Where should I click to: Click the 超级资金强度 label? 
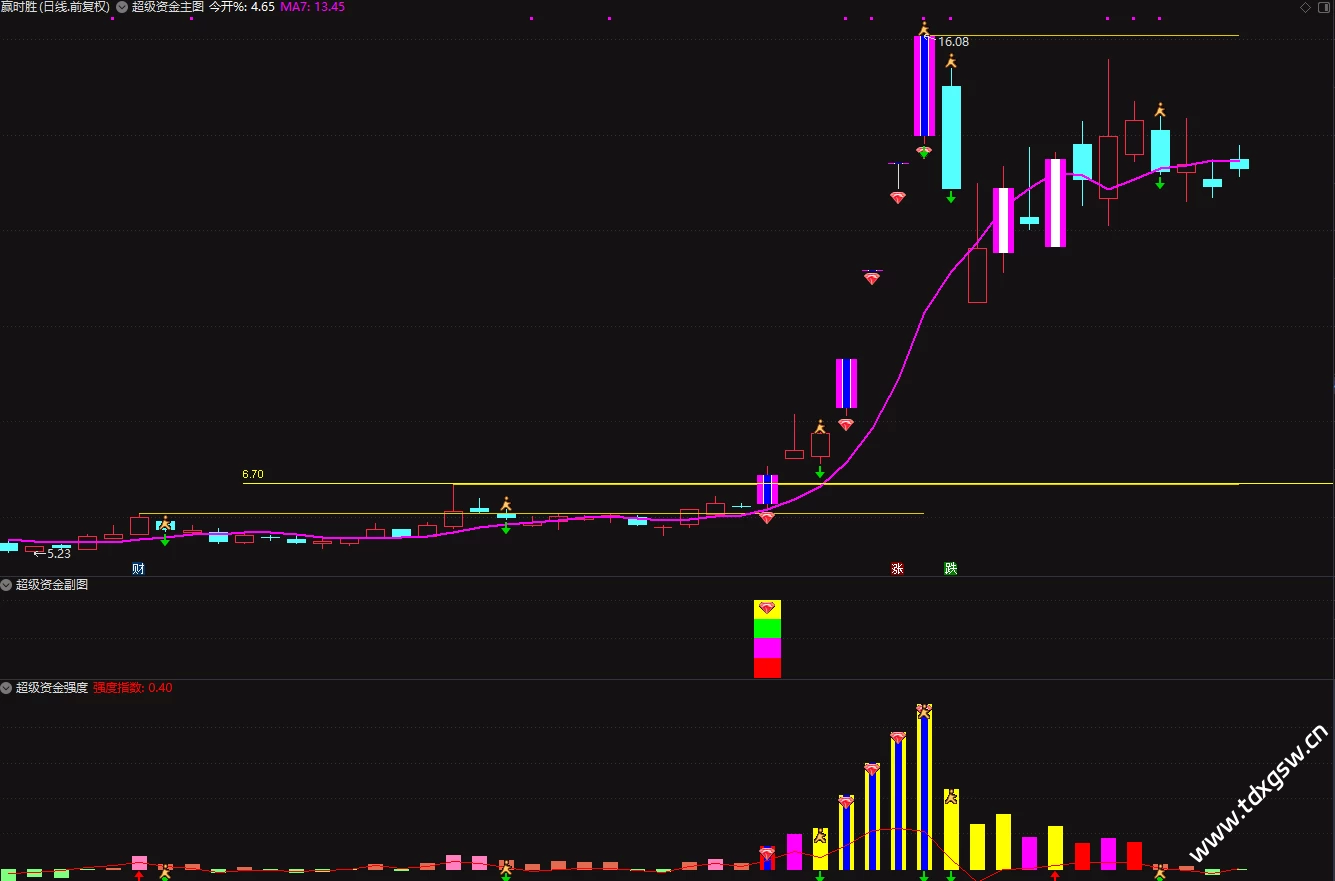coord(52,688)
